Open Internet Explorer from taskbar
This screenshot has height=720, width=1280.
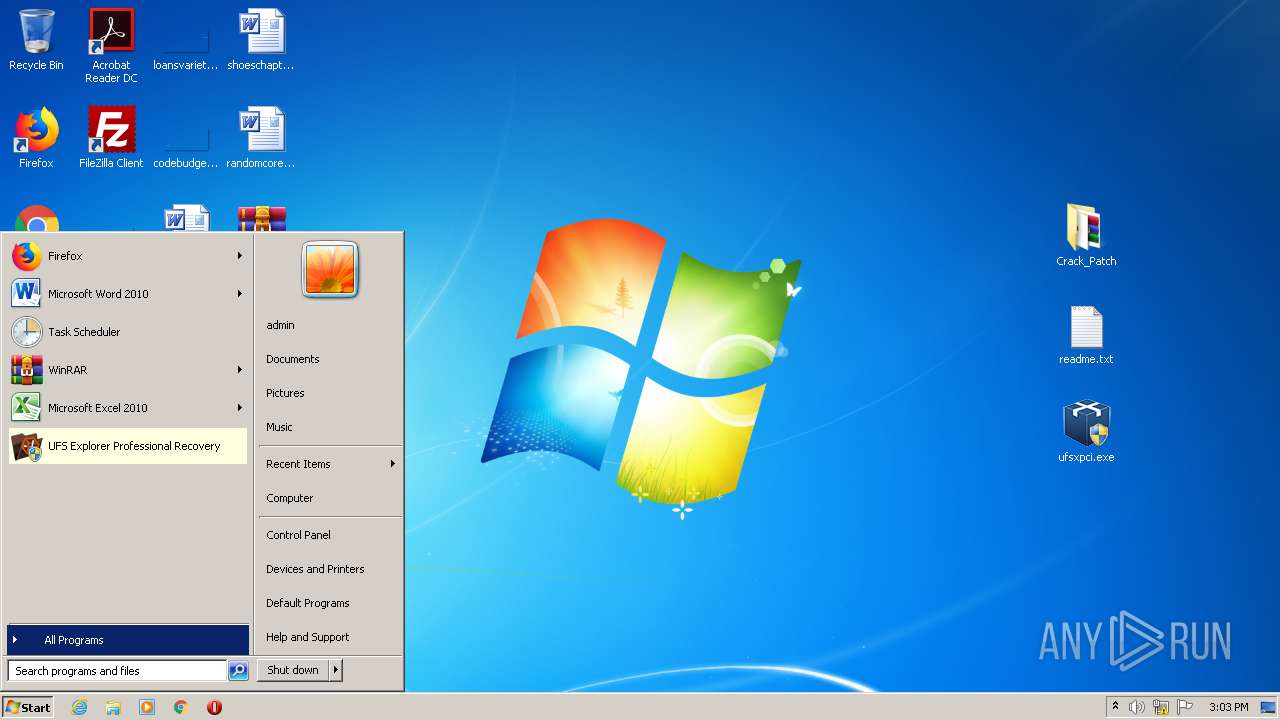pyautogui.click(x=79, y=707)
